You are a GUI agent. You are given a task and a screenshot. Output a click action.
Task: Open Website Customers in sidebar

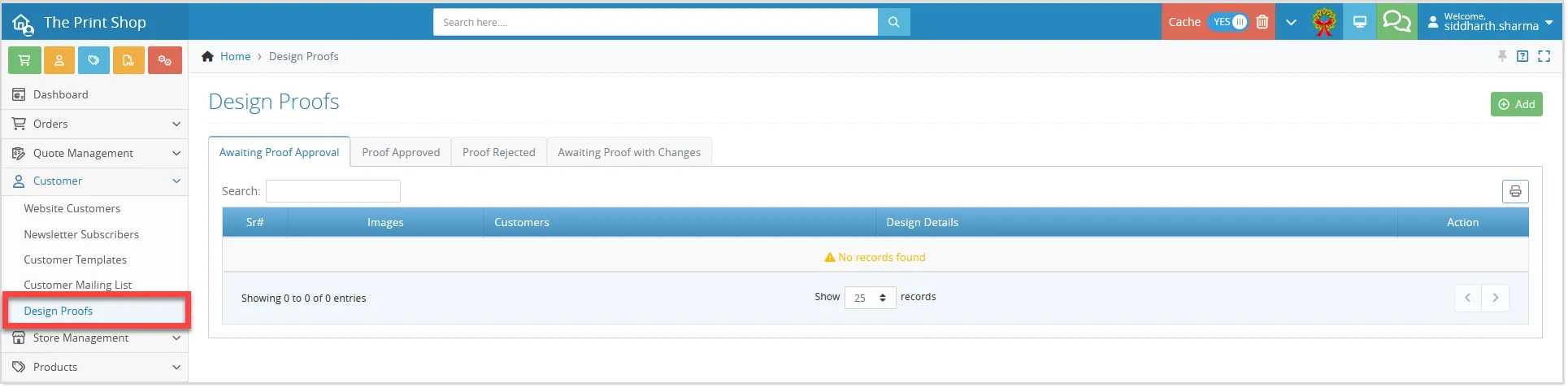[x=72, y=208]
